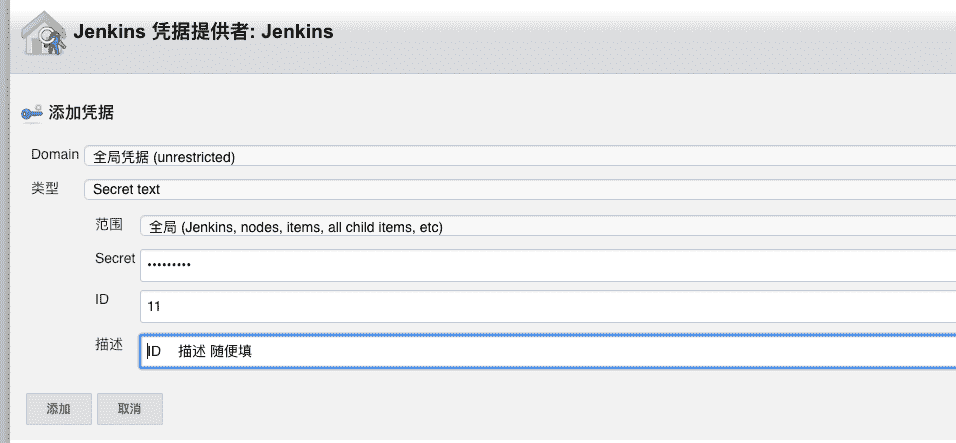Open the 类型 Secret text dropdown
The width and height of the screenshot is (956, 443).
[x=520, y=190]
